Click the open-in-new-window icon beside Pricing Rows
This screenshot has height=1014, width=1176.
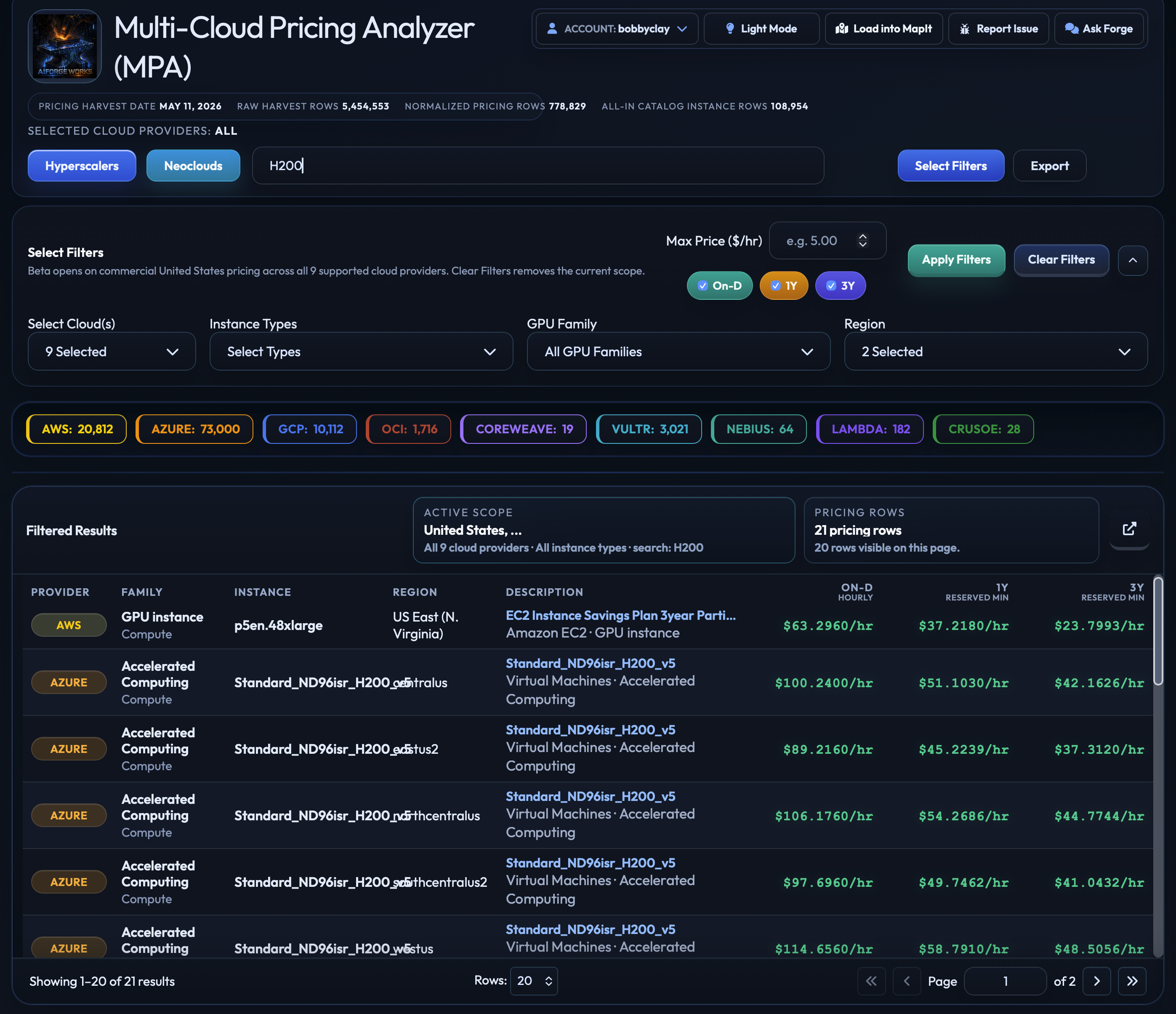[x=1129, y=529]
